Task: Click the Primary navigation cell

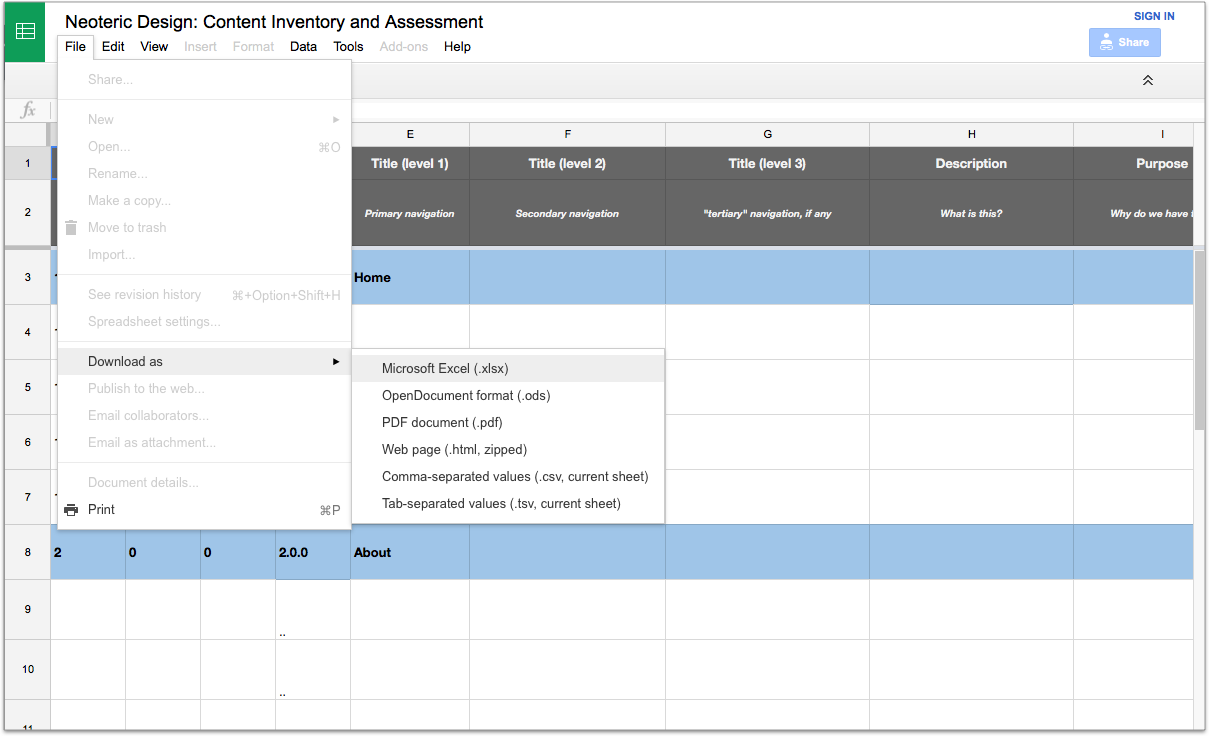Action: (410, 213)
